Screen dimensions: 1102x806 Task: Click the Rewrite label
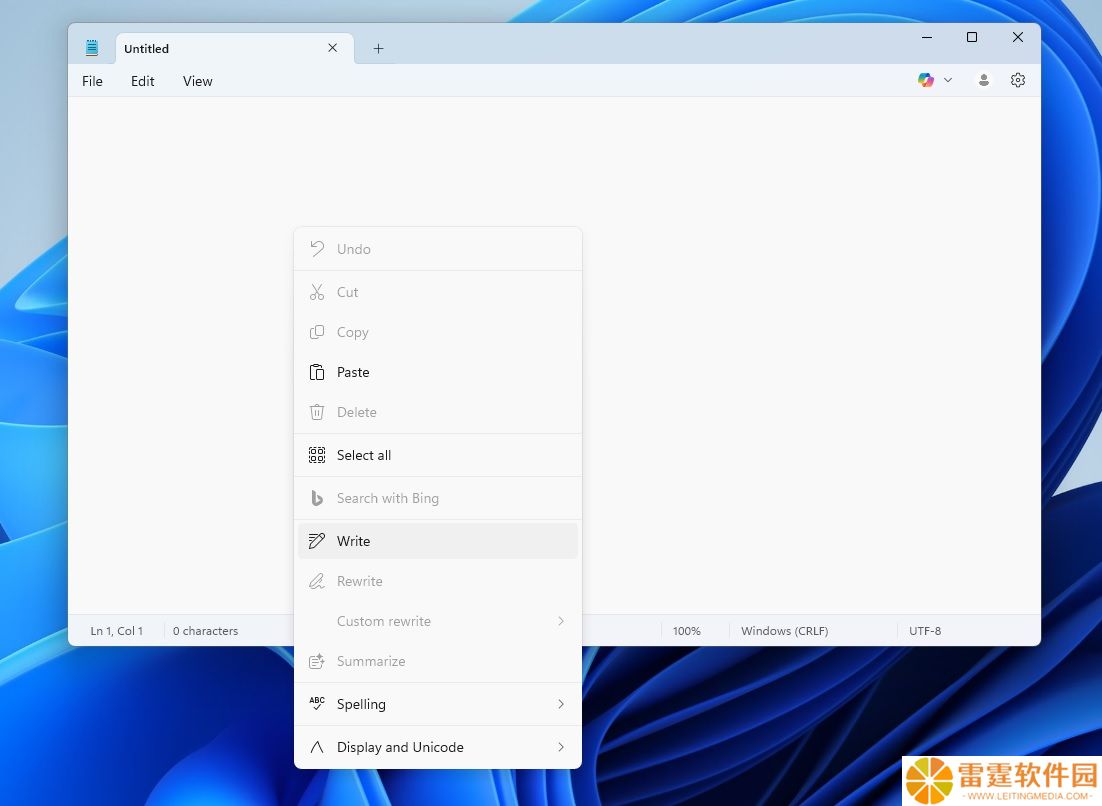click(x=360, y=581)
